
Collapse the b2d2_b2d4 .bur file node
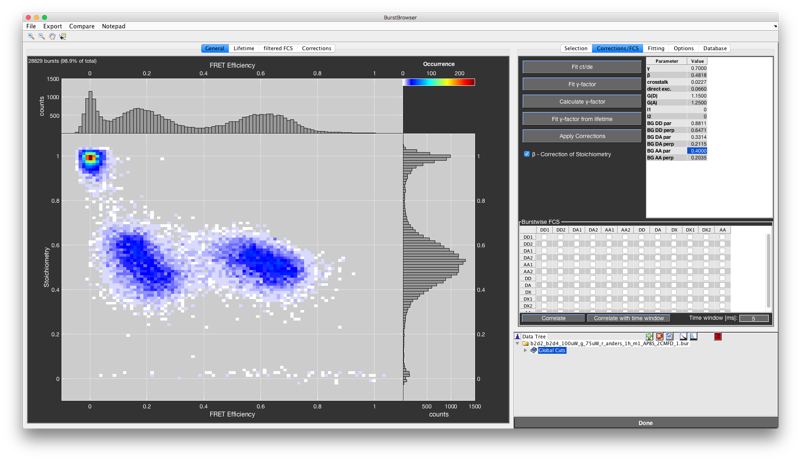[x=518, y=344]
